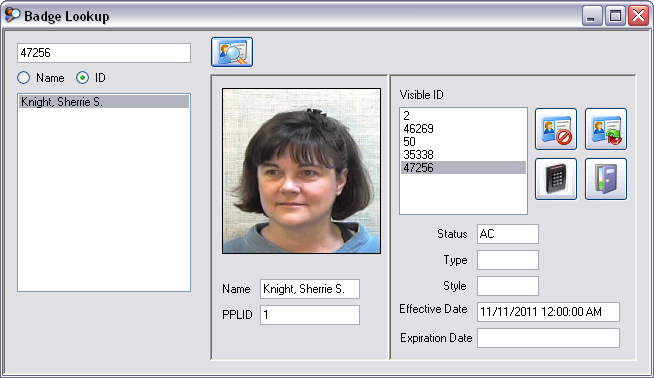Click the badge holder photo thumbnail
Viewport: 654px width, 378px height.
tap(302, 171)
